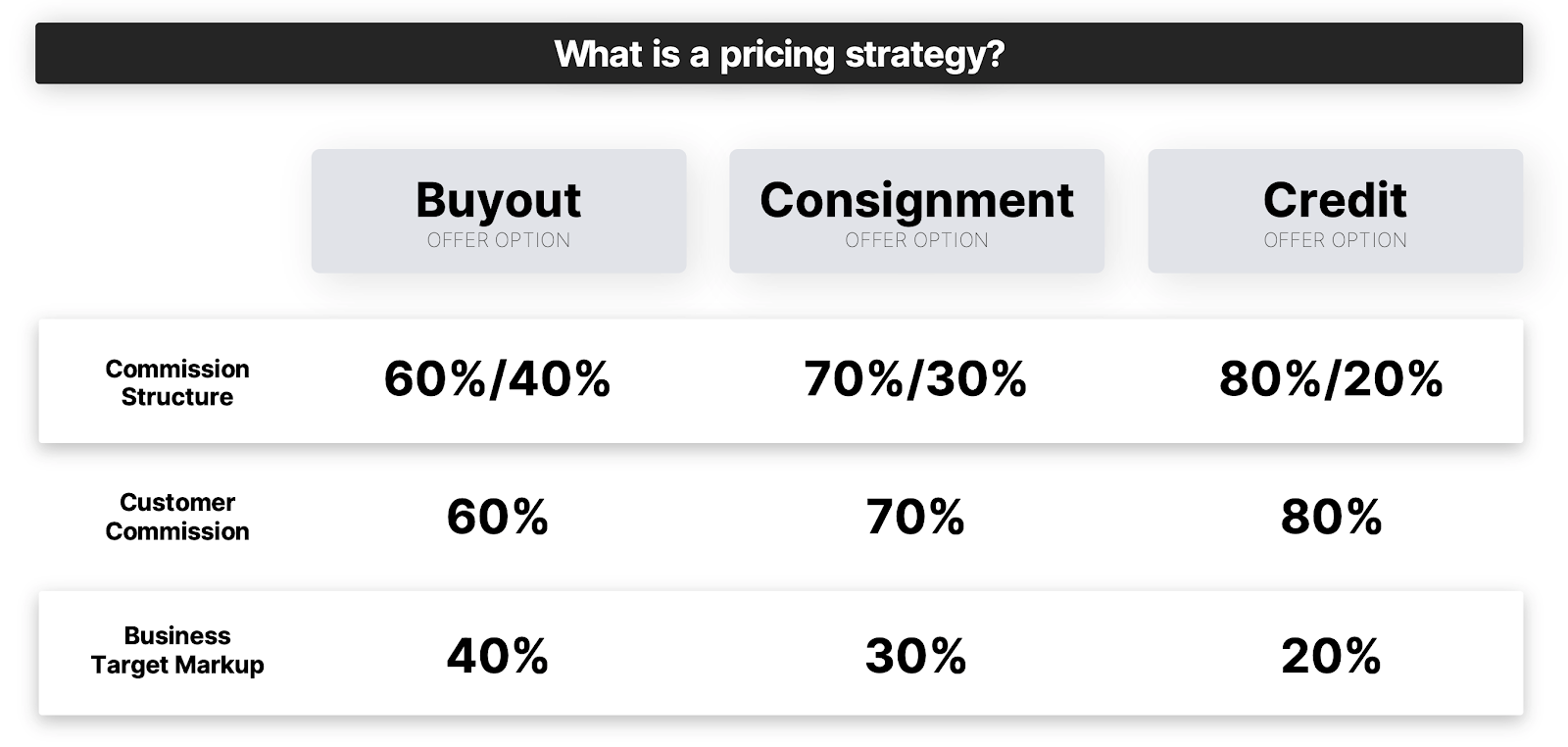Select the Buyout offer option card
The width and height of the screenshot is (1568, 747).
pyautogui.click(x=498, y=211)
